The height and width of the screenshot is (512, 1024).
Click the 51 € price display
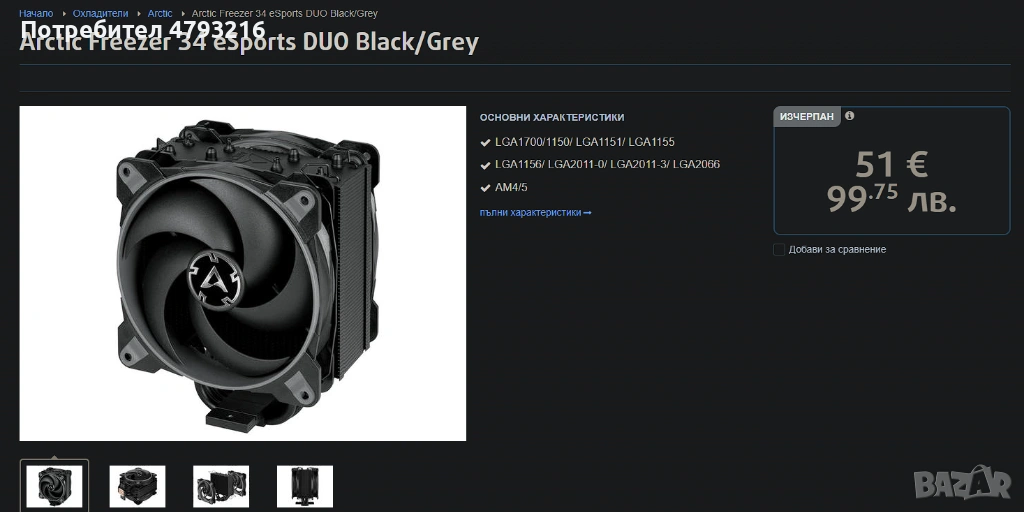(891, 164)
